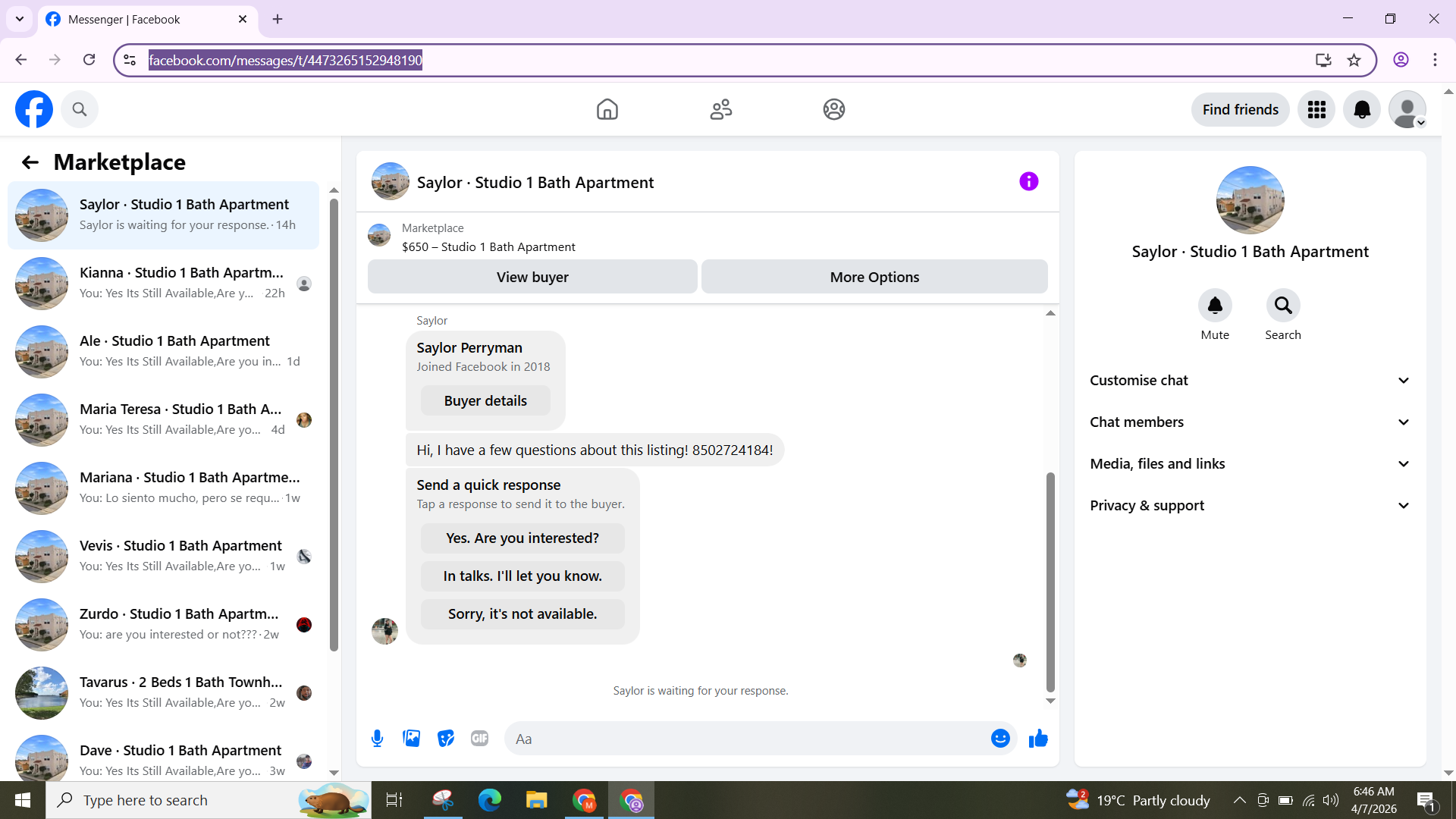Mute this conversation bell icon
This screenshot has height=819, width=1456.
[1215, 305]
